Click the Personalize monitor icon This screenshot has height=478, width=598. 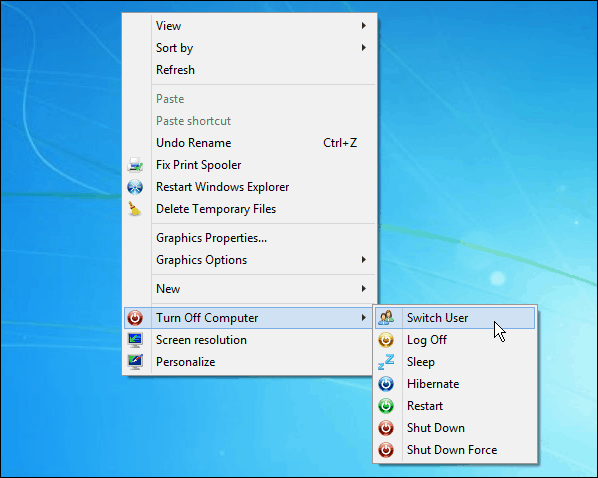pos(135,362)
